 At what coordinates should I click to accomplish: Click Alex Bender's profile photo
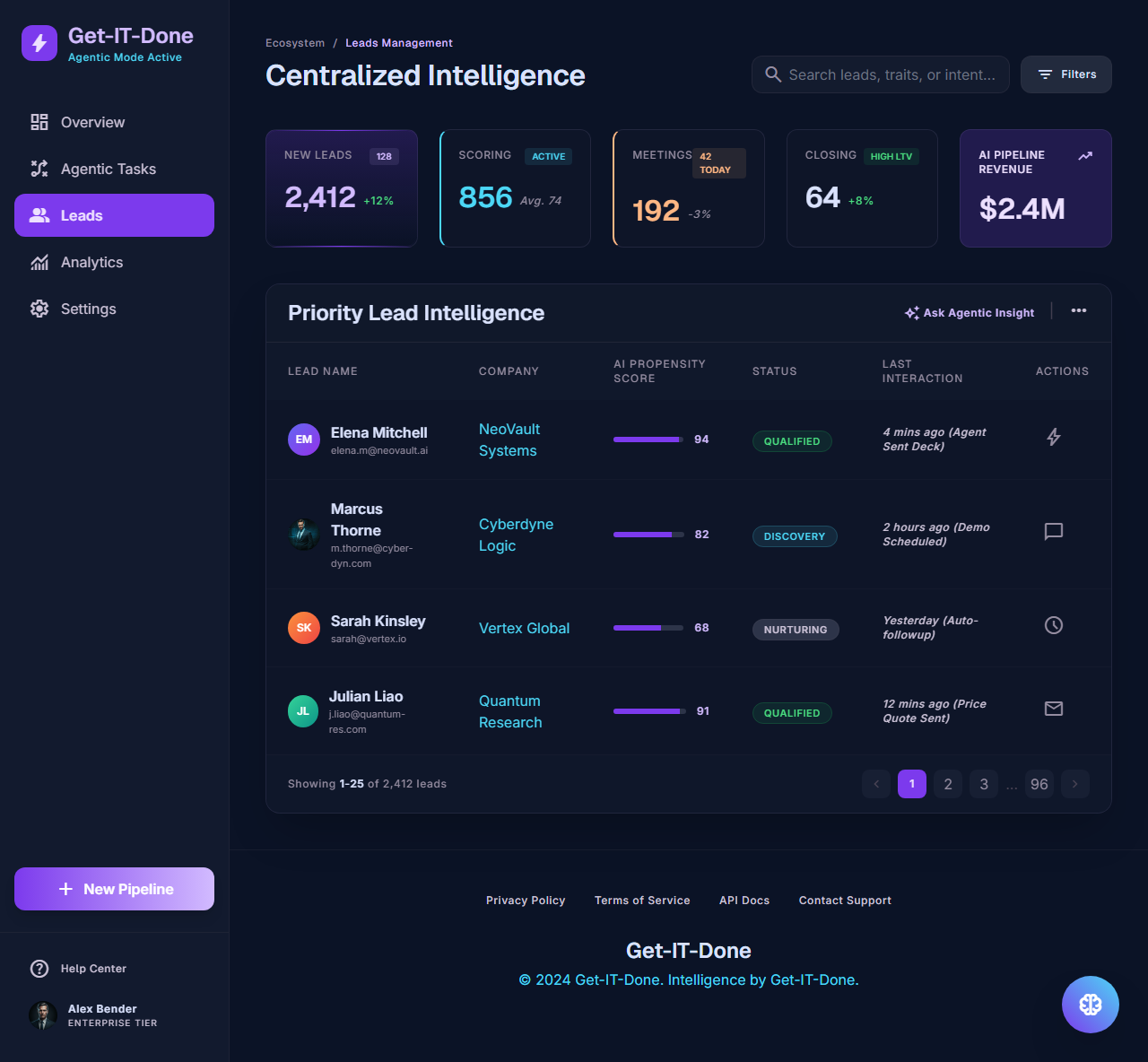(x=43, y=1015)
